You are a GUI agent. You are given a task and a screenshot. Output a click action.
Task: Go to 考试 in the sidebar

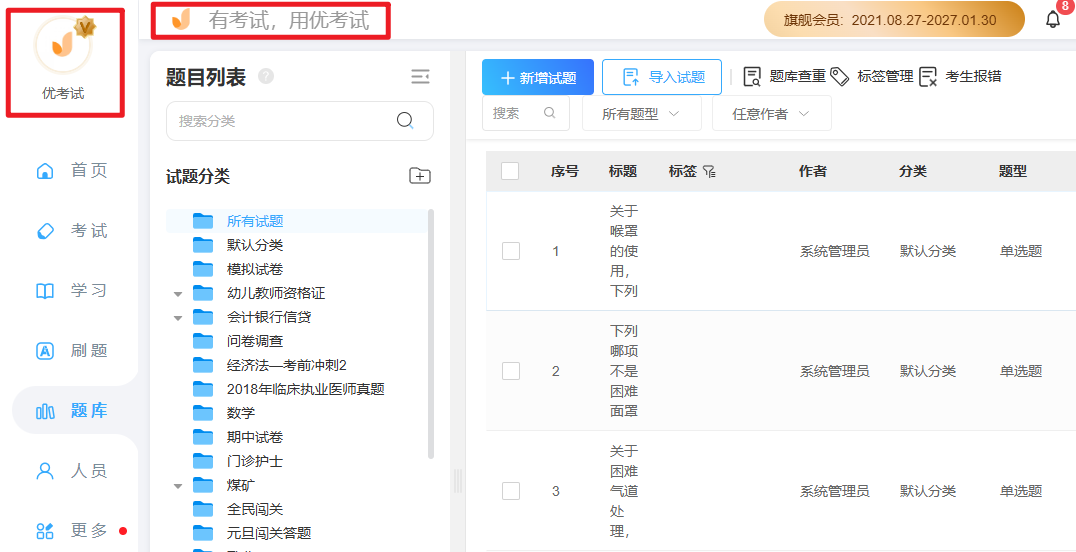pos(75,231)
